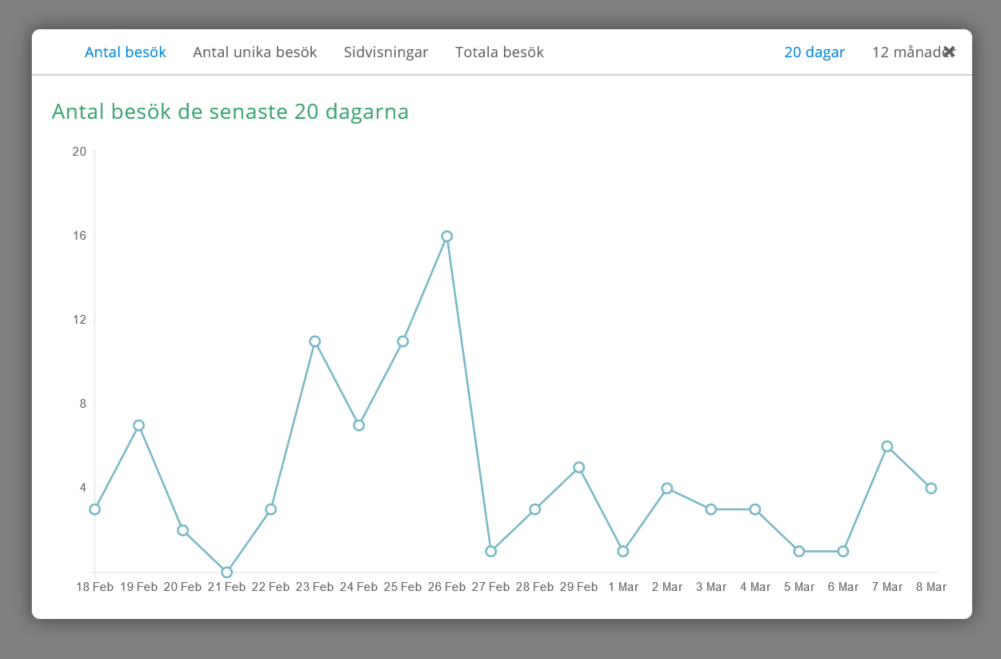Viewport: 1001px width, 659px height.
Task: Select the Sidvisningar tab
Action: tap(386, 52)
